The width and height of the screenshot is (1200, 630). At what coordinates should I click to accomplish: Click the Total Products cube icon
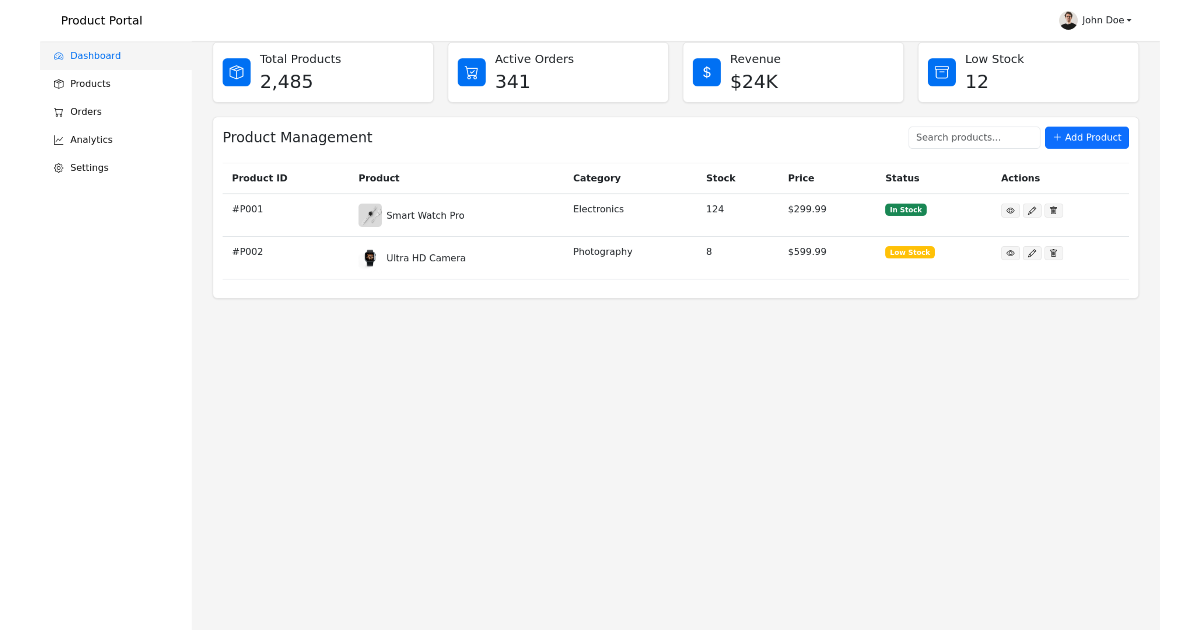[x=236, y=72]
